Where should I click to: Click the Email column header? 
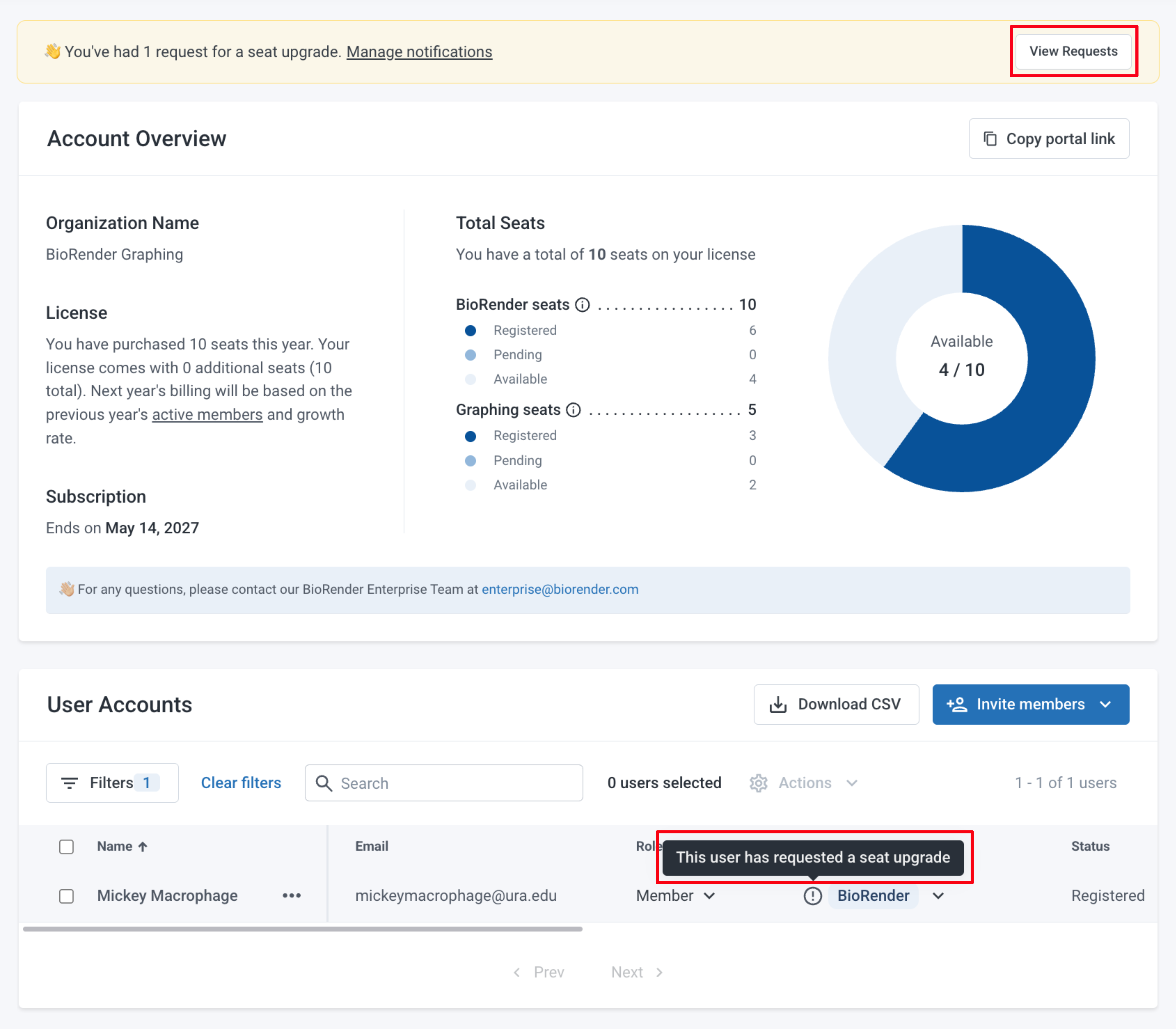pyautogui.click(x=372, y=846)
